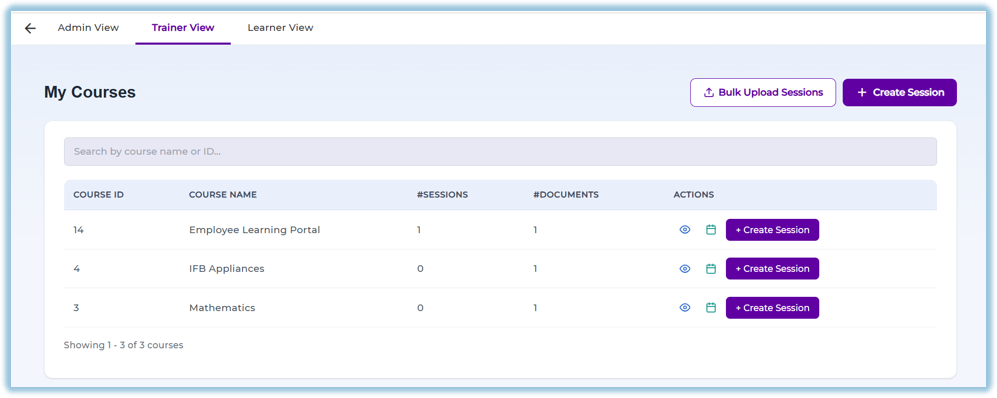Viewport: 997px width, 398px height.
Task: Click the My Courses heading
Action: pos(90,93)
